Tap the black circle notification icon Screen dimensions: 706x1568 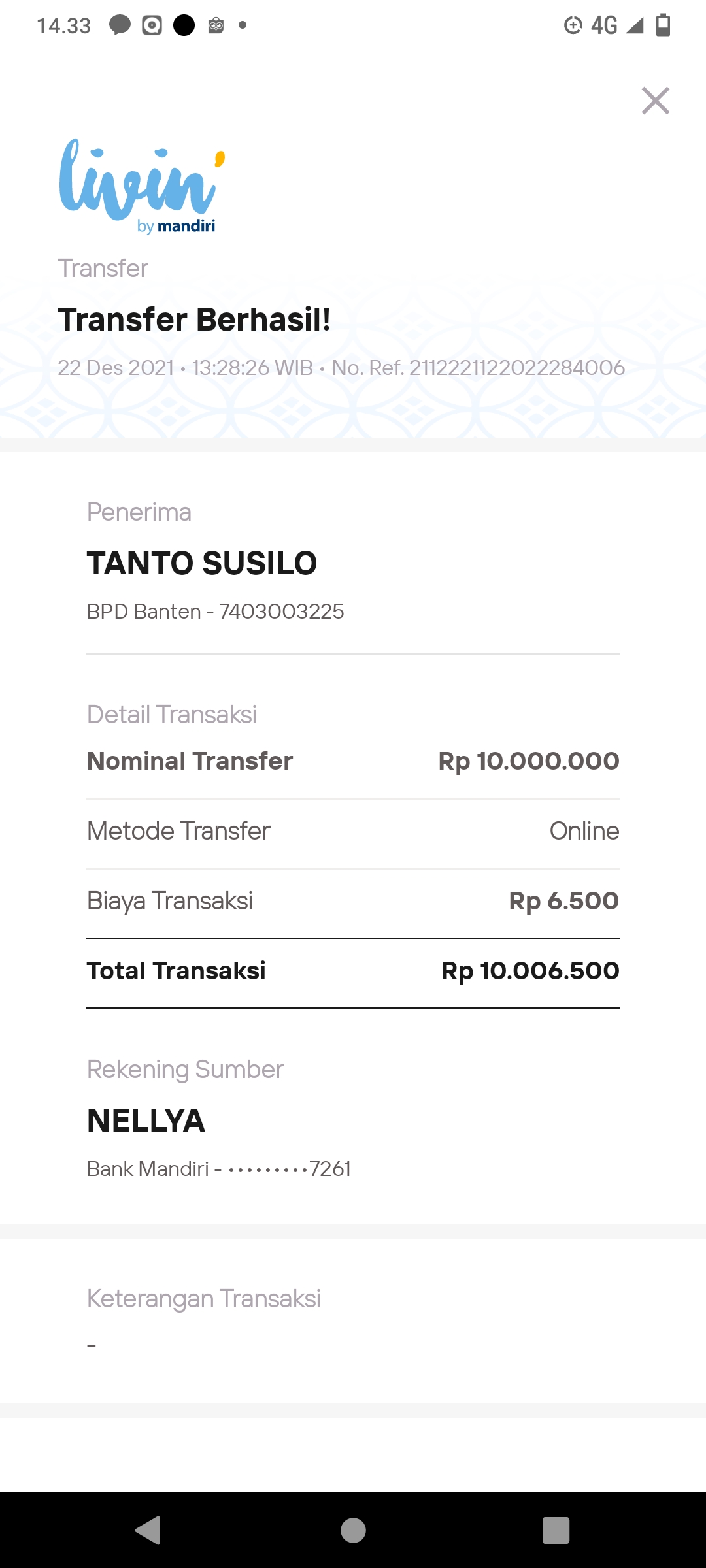(184, 25)
